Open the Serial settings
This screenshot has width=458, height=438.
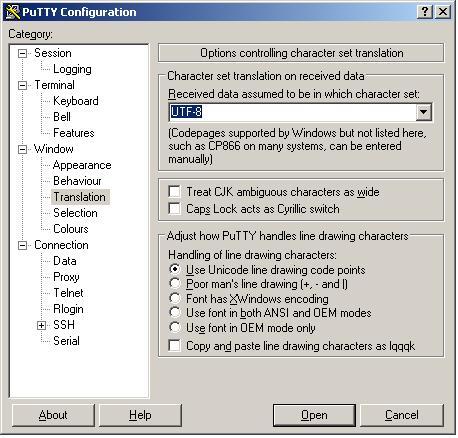click(66, 341)
